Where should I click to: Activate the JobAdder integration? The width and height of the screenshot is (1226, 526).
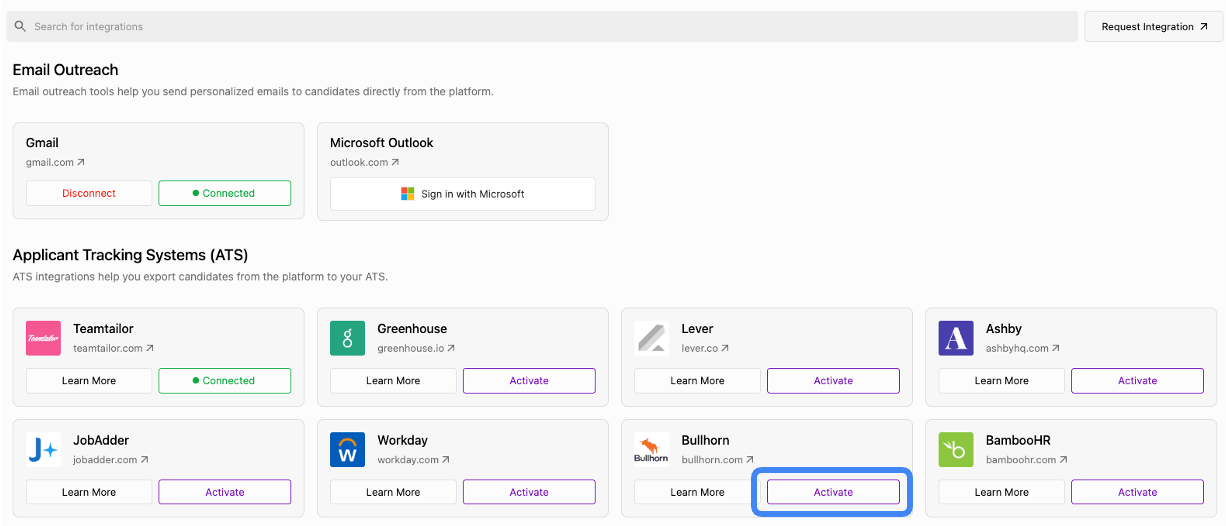click(224, 492)
